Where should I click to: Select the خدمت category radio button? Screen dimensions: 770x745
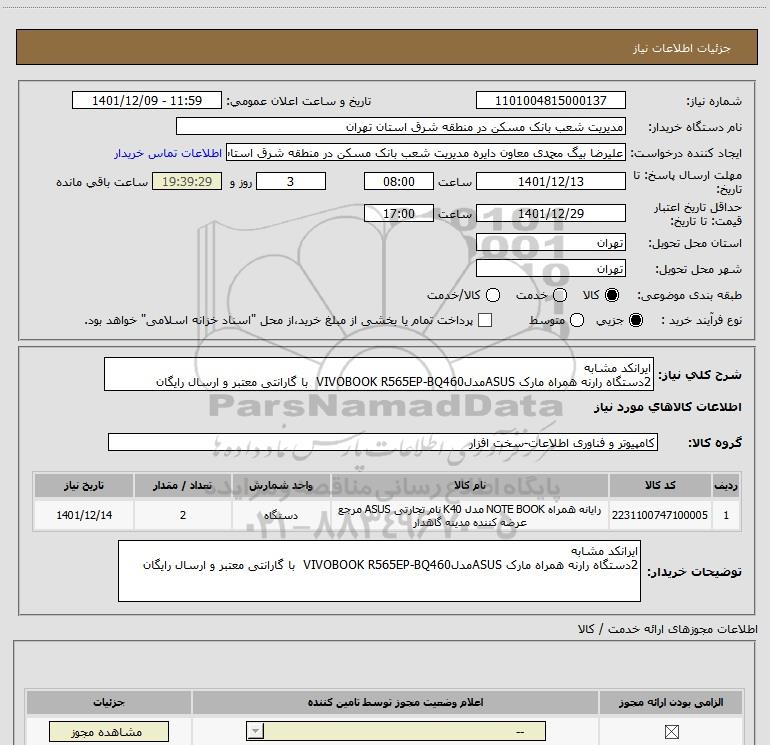(560, 295)
